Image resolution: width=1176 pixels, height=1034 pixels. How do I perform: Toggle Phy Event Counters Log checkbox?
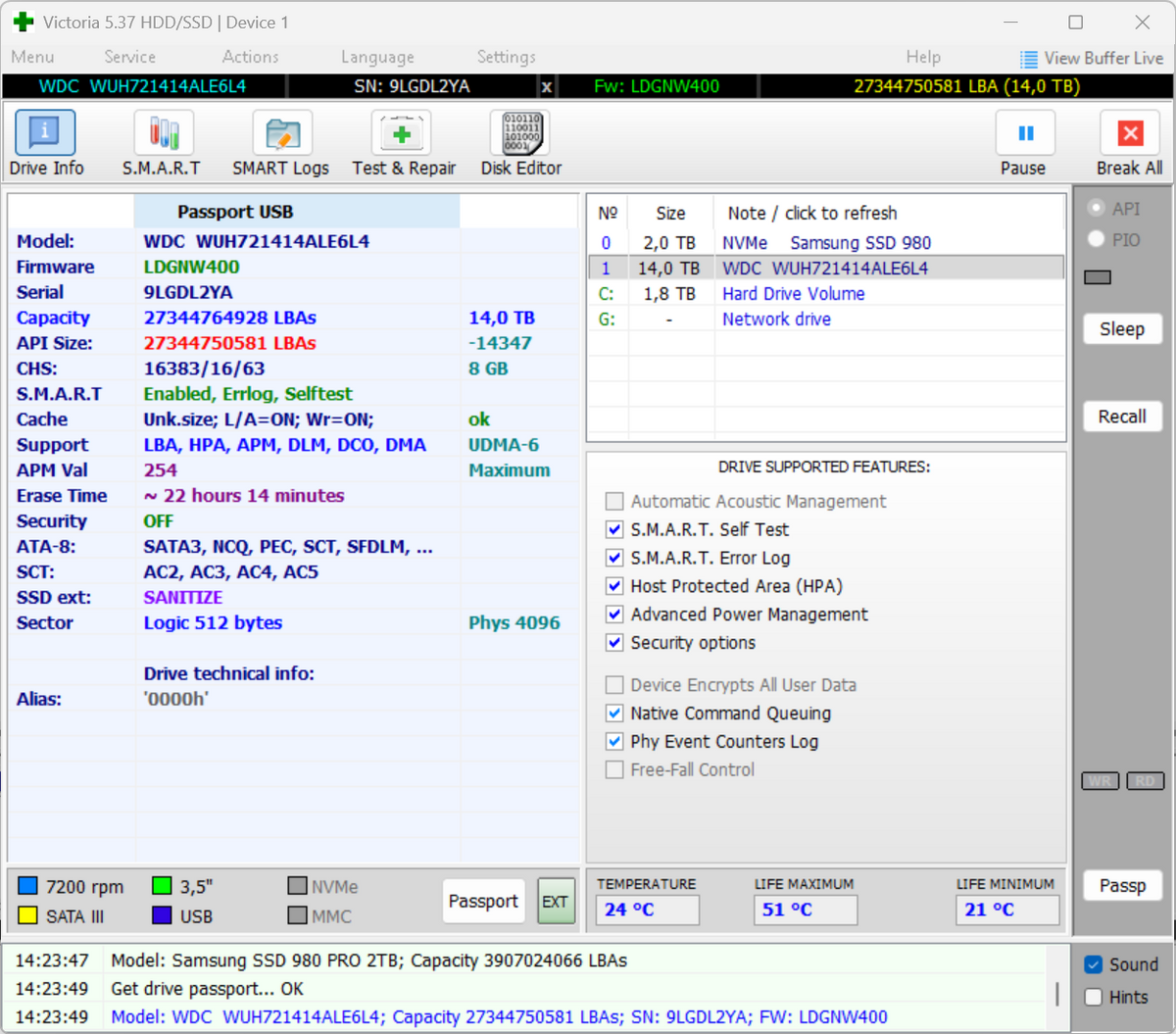[614, 742]
